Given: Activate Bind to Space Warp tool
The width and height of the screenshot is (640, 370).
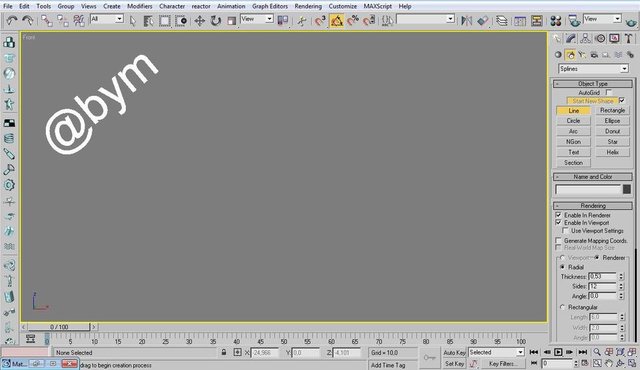Looking at the screenshot, I should [79, 20].
